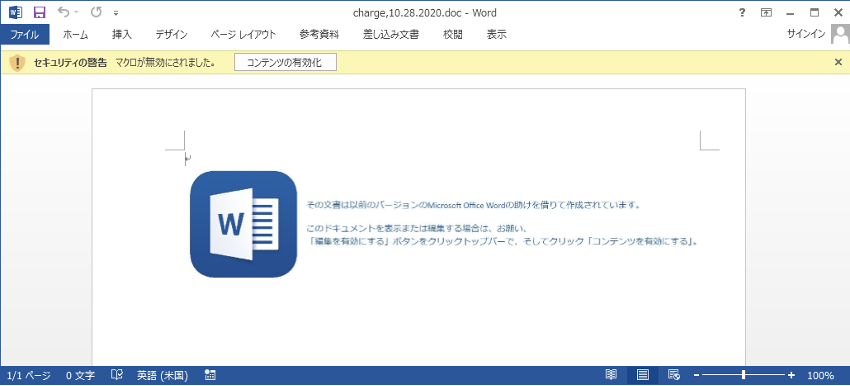Select the large Word logo image
This screenshot has height=386, width=850.
coord(243,224)
